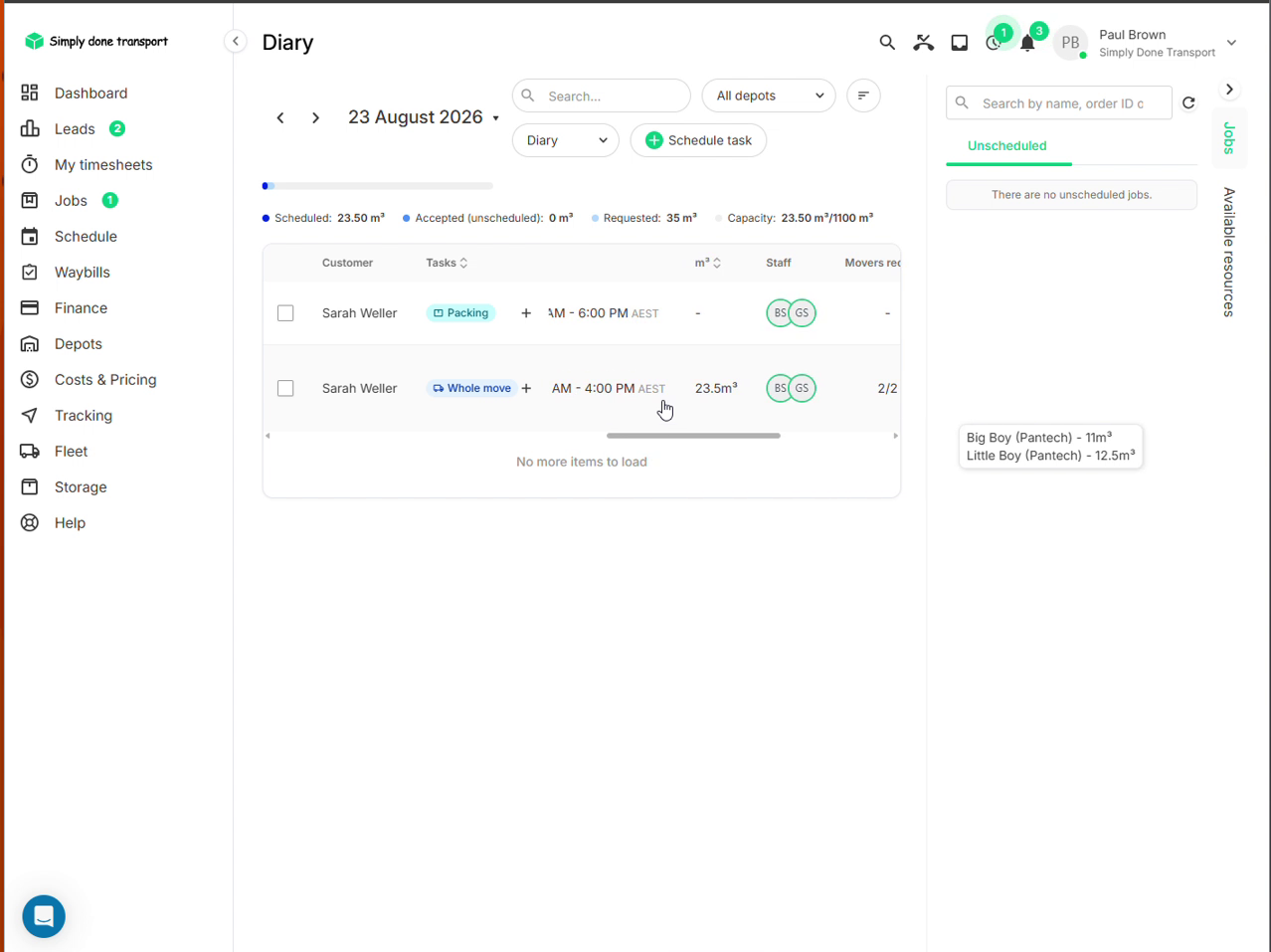Click the Packing task tag
The height and width of the screenshot is (952, 1271).
(460, 312)
